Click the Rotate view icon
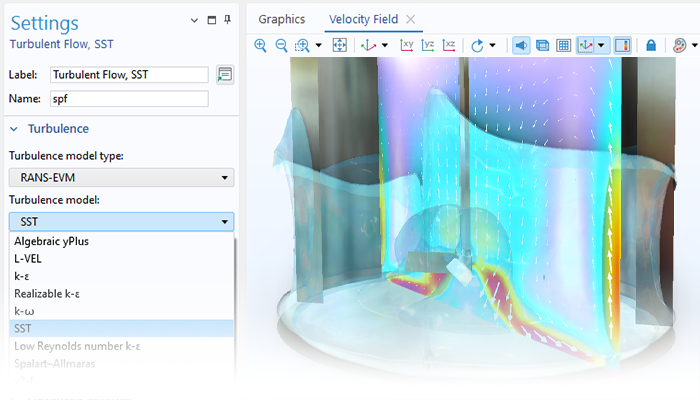Viewport: 700px width, 400px height. [x=477, y=45]
